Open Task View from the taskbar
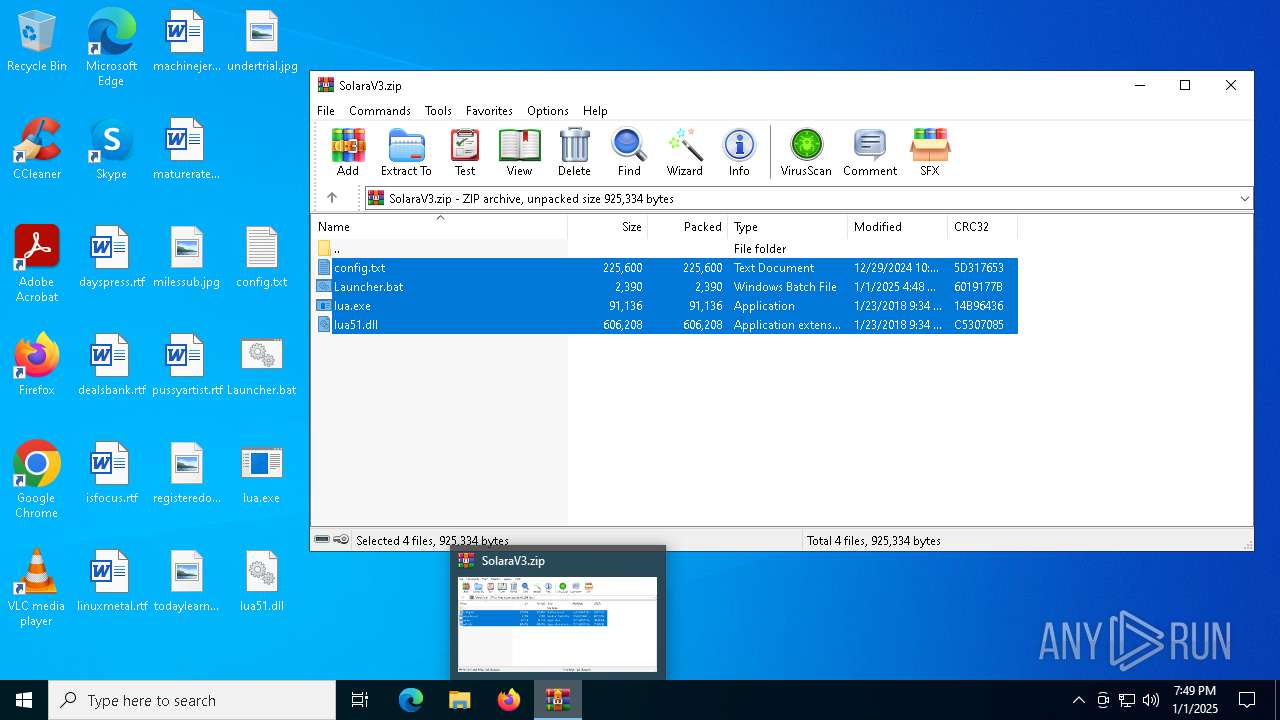The width and height of the screenshot is (1280, 720). click(360, 700)
